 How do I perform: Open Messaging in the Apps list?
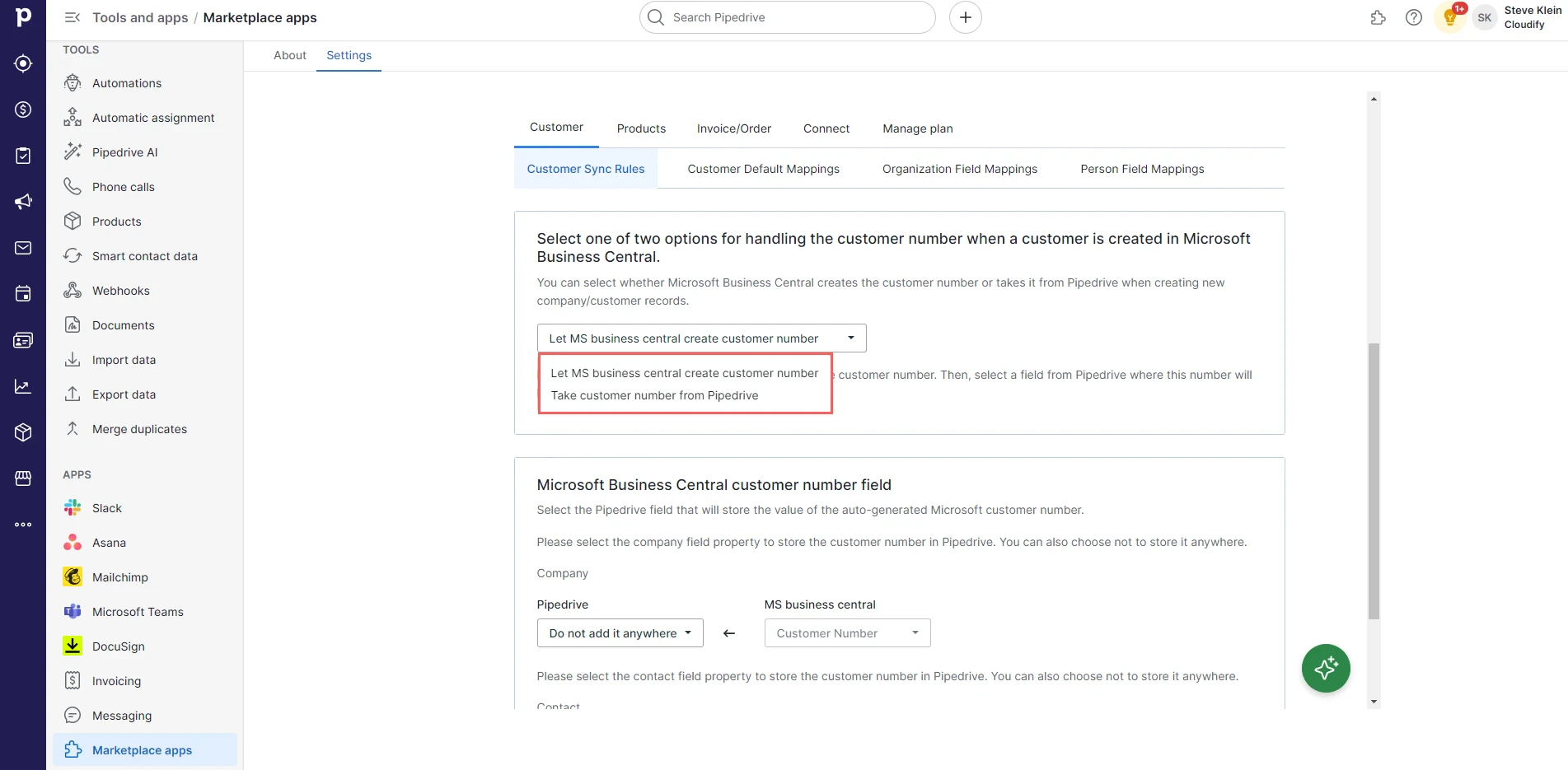pyautogui.click(x=145, y=716)
